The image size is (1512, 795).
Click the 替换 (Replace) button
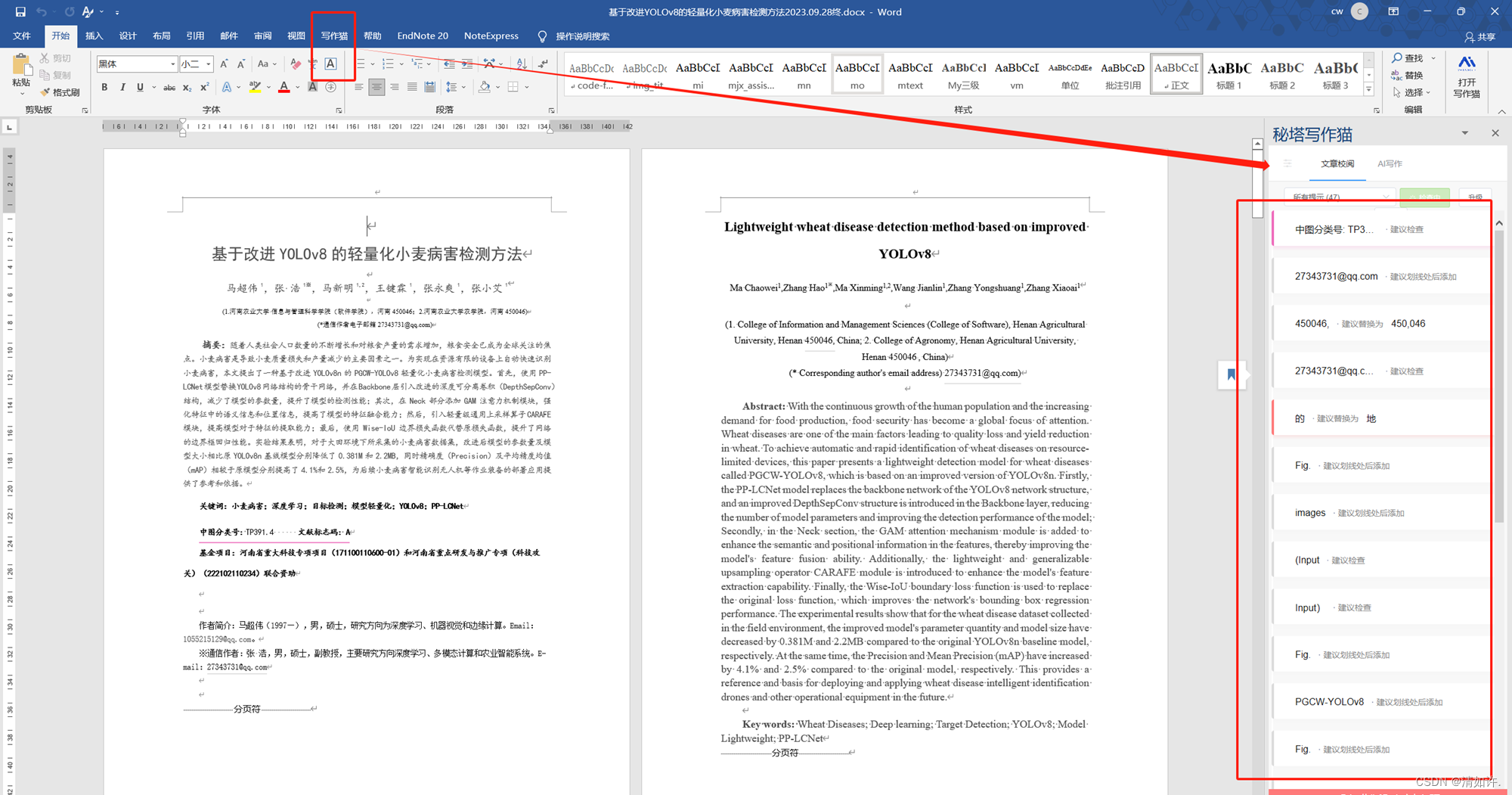[x=1408, y=75]
